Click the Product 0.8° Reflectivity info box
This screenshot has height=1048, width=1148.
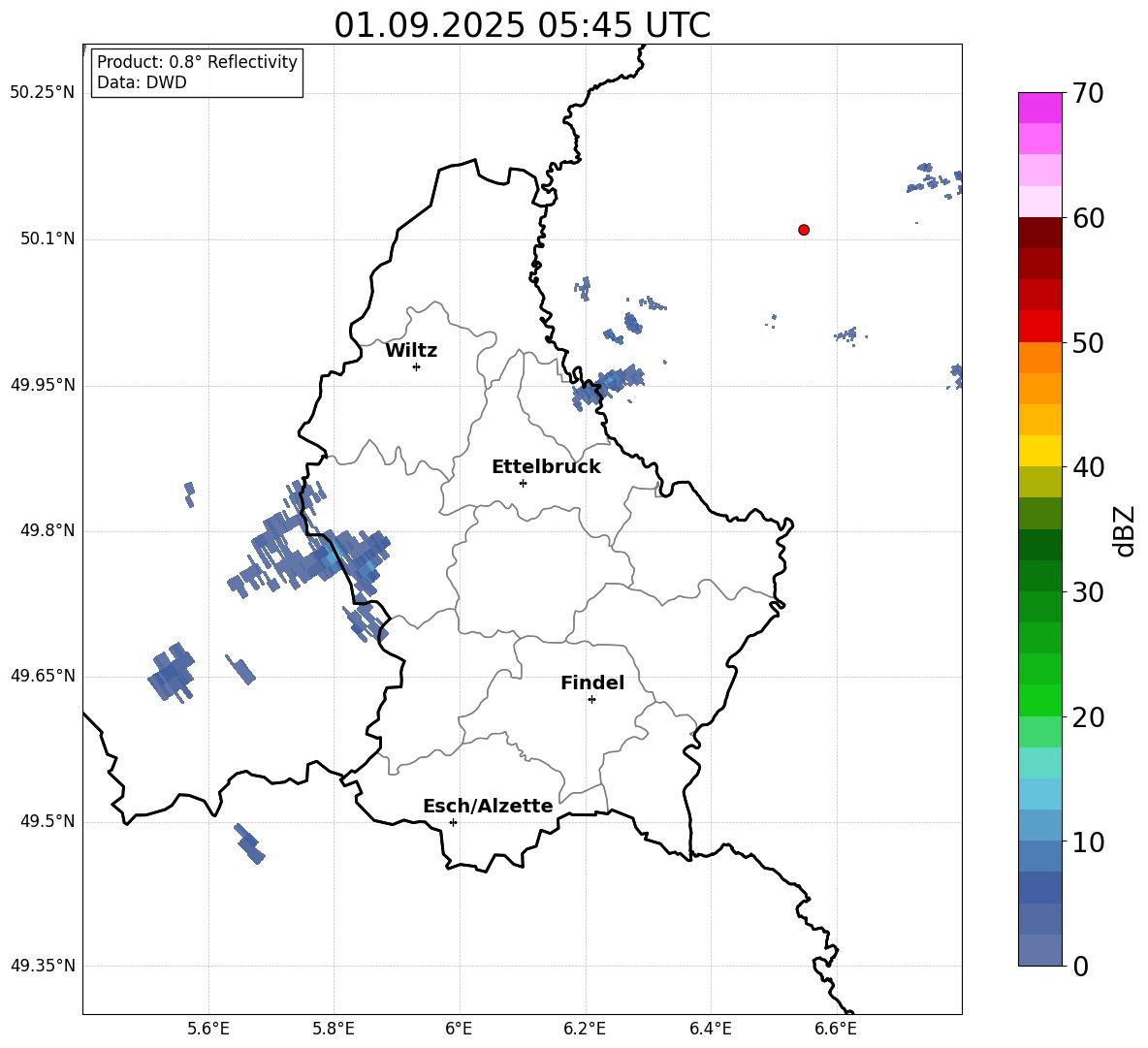197,72
